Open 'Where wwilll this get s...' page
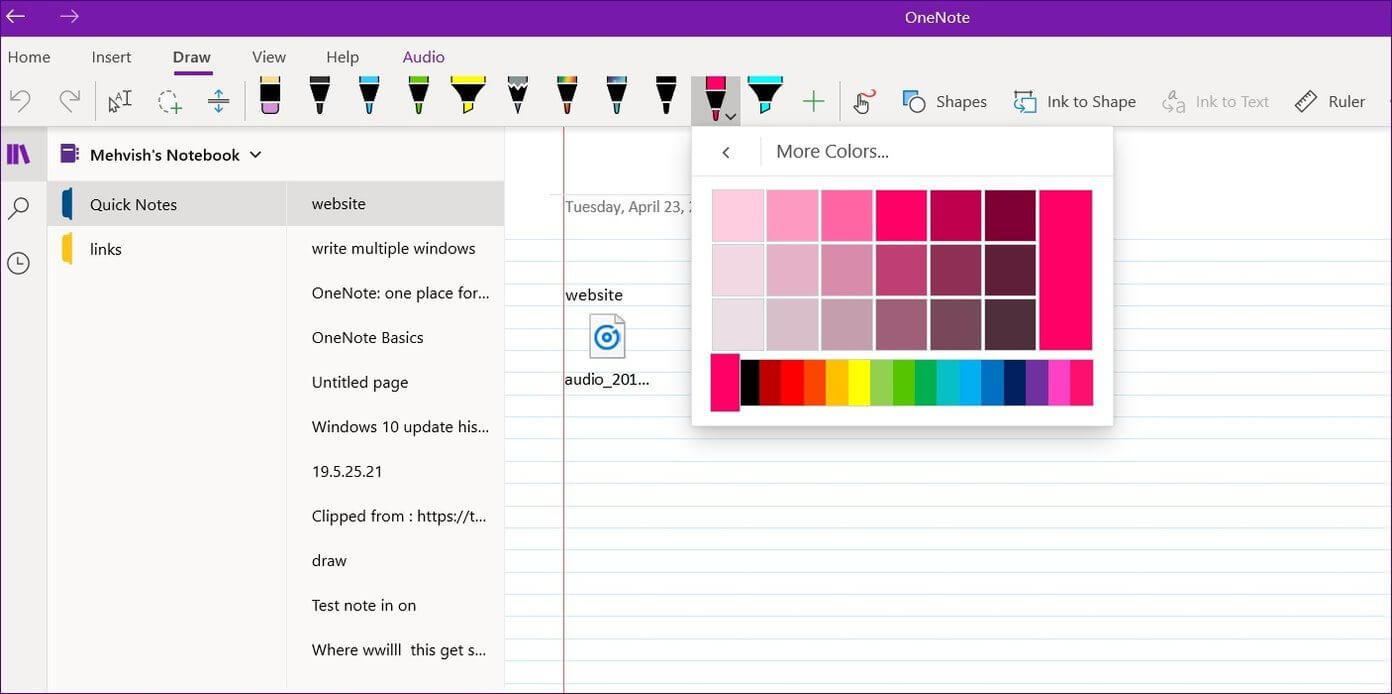 395,650
